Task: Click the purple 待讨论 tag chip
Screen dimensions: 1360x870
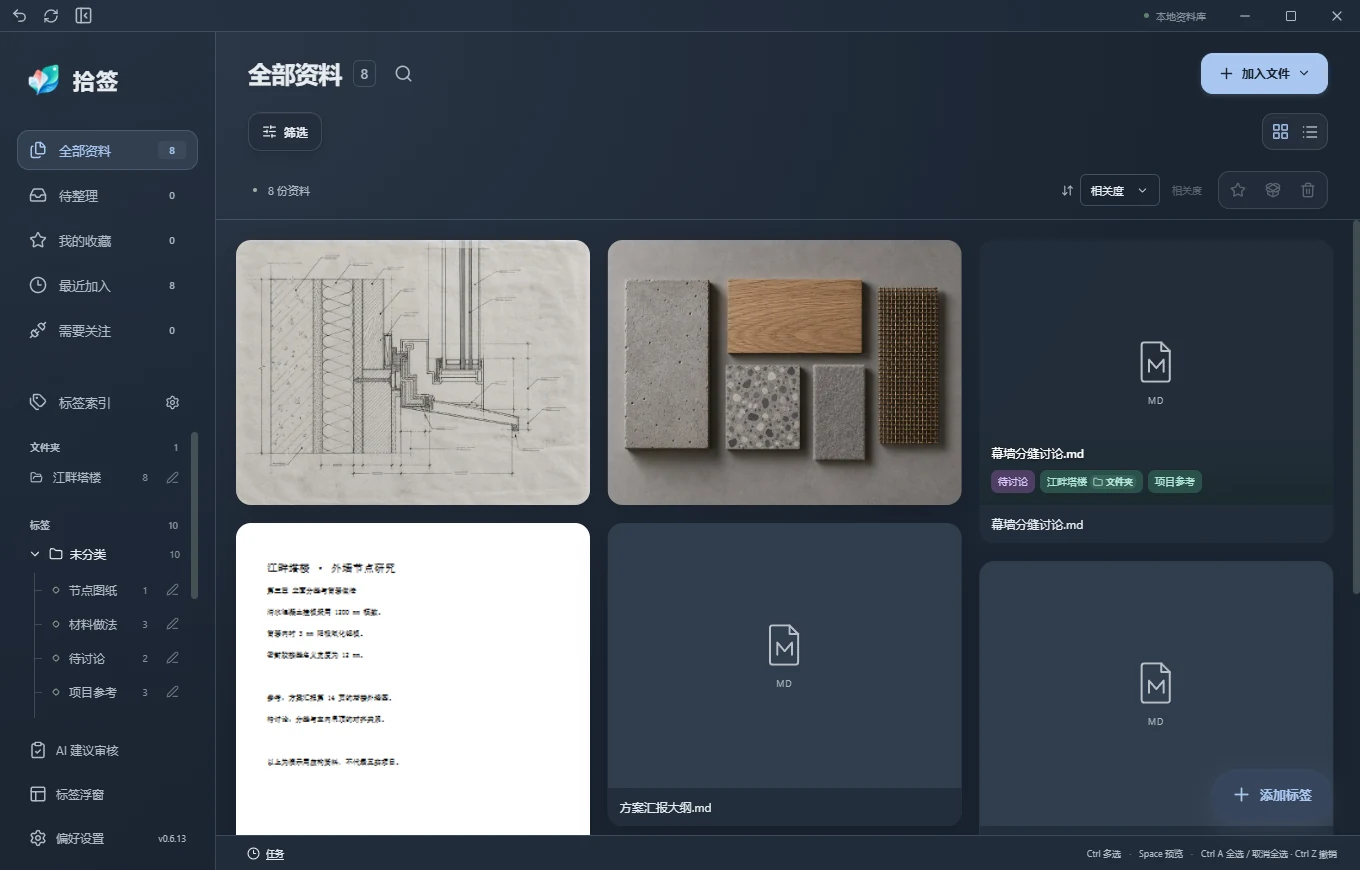Action: click(x=1012, y=482)
